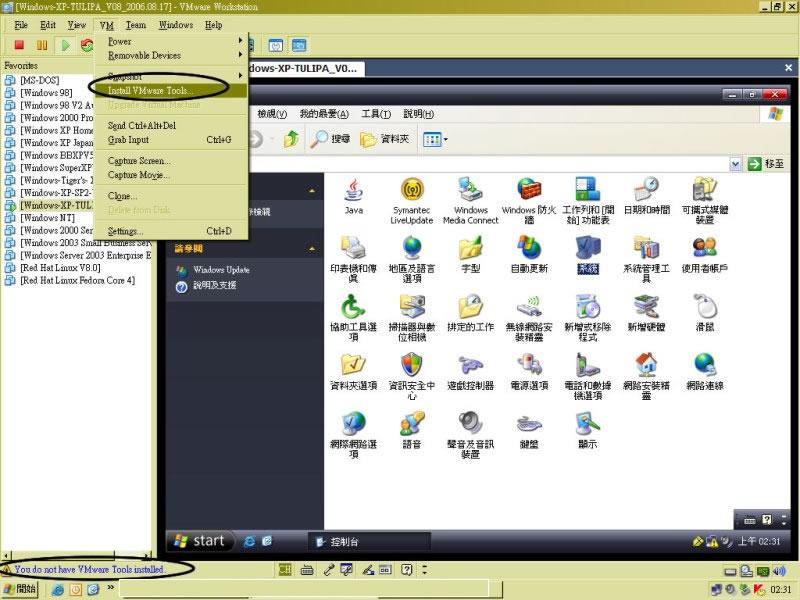Open the Edit menu
The height and width of the screenshot is (600, 800).
(x=48, y=24)
